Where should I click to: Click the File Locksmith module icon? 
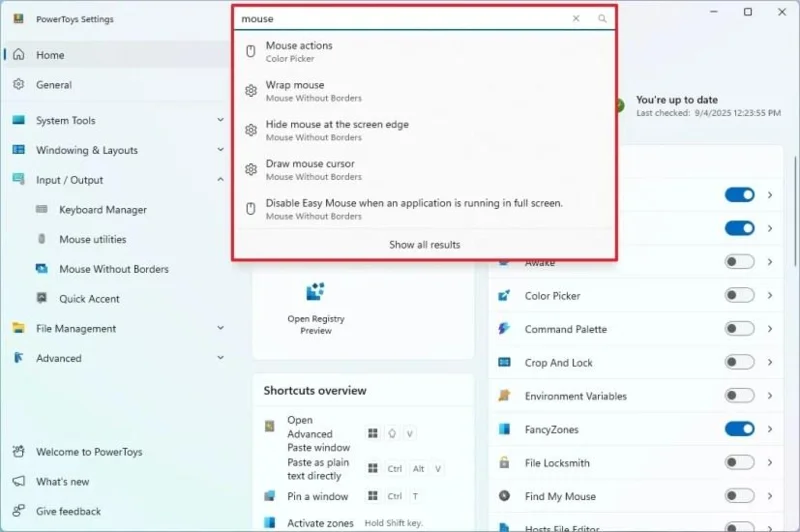point(504,462)
